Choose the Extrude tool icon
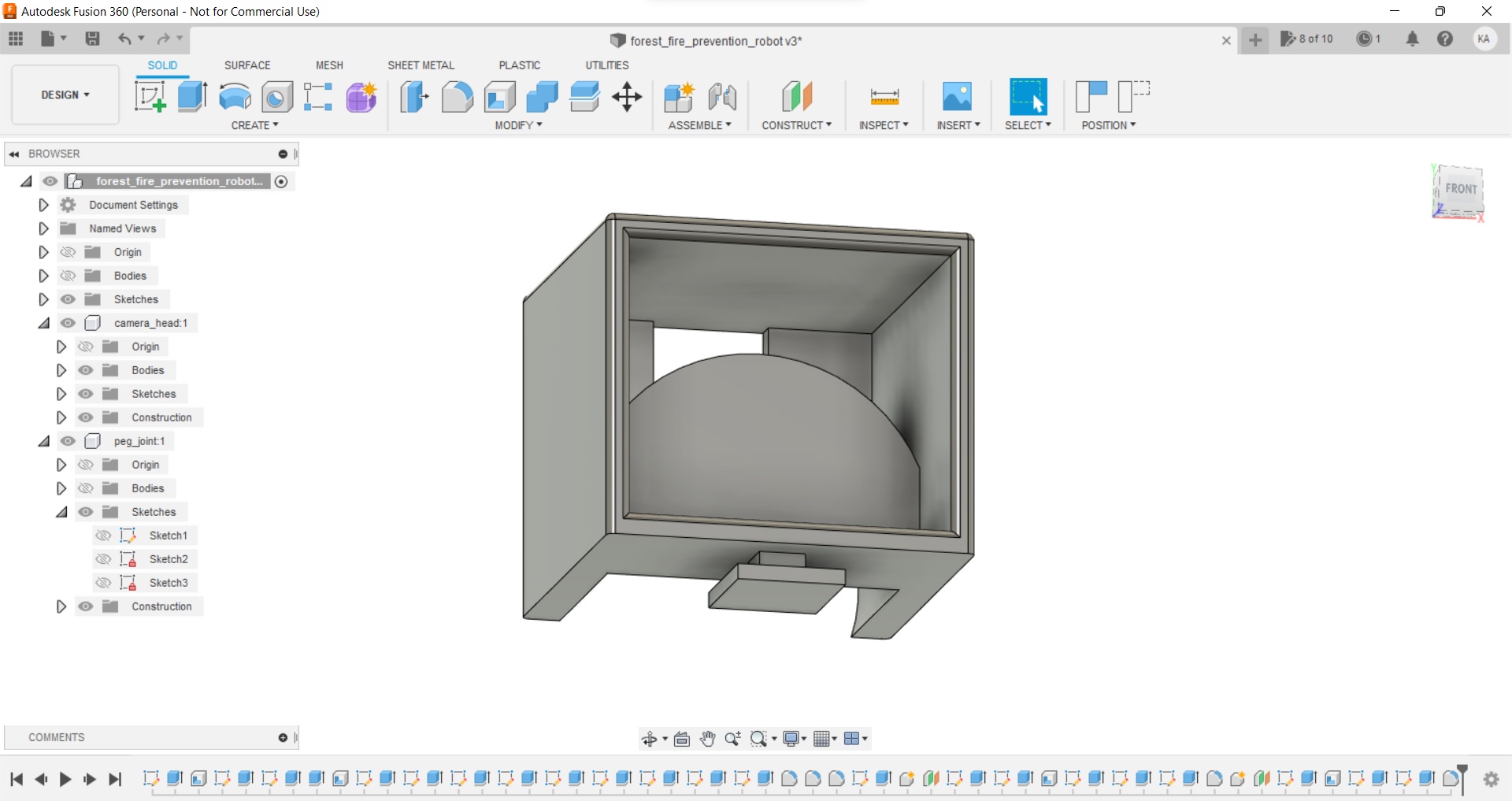Image resolution: width=1512 pixels, height=801 pixels. [192, 97]
